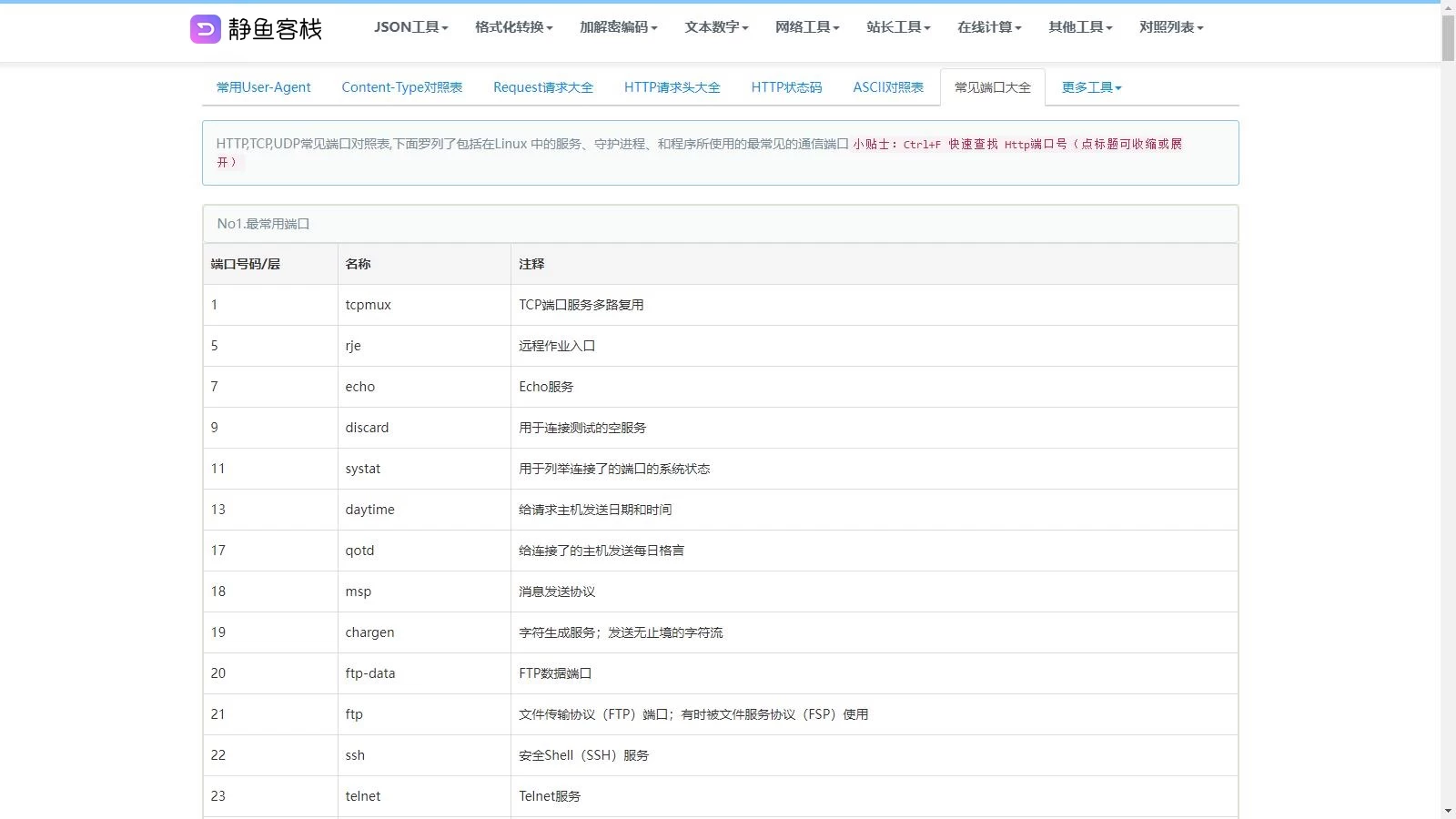Expand the 其他工具 dropdown
Viewport: 1456px width, 819px height.
coord(1080,27)
